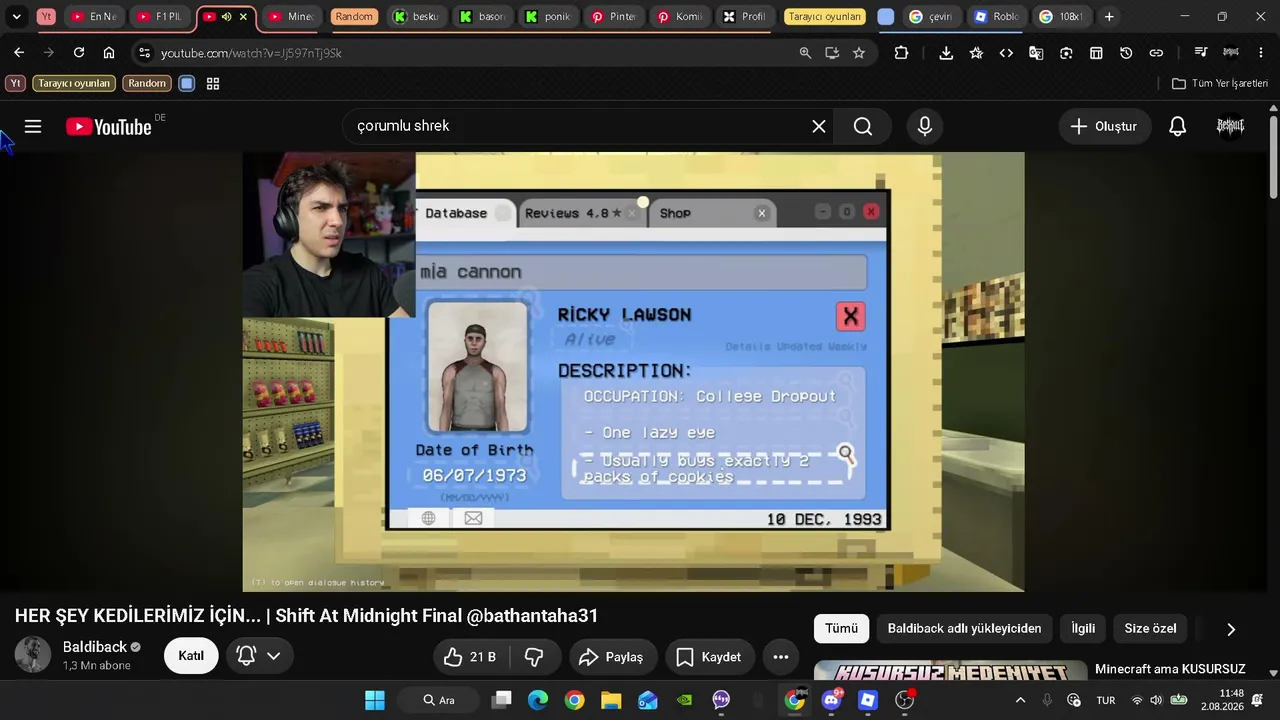
Task: Select the Size özel filter chip
Action: tap(1150, 629)
